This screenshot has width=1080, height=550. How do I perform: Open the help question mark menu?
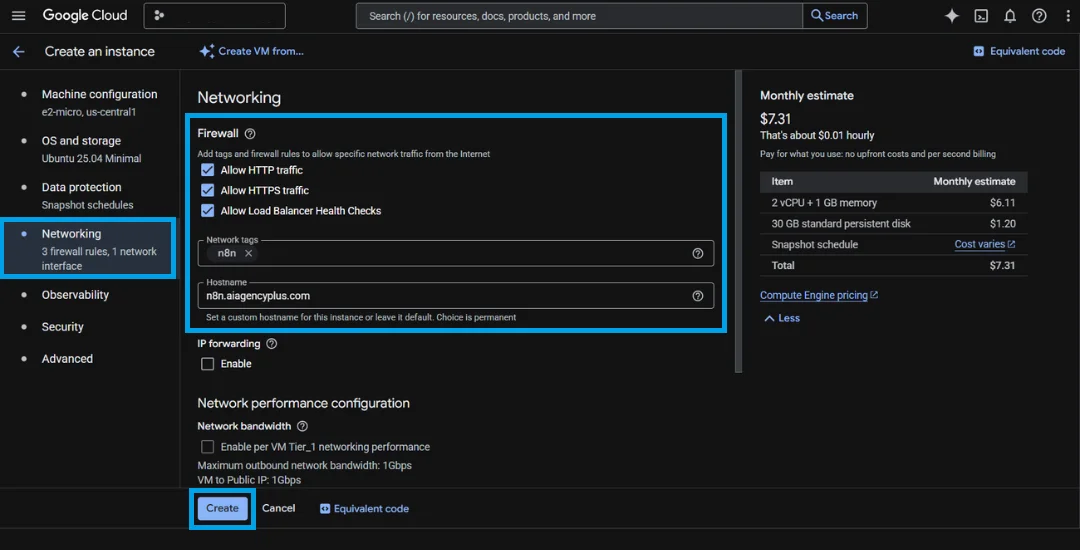point(1039,17)
